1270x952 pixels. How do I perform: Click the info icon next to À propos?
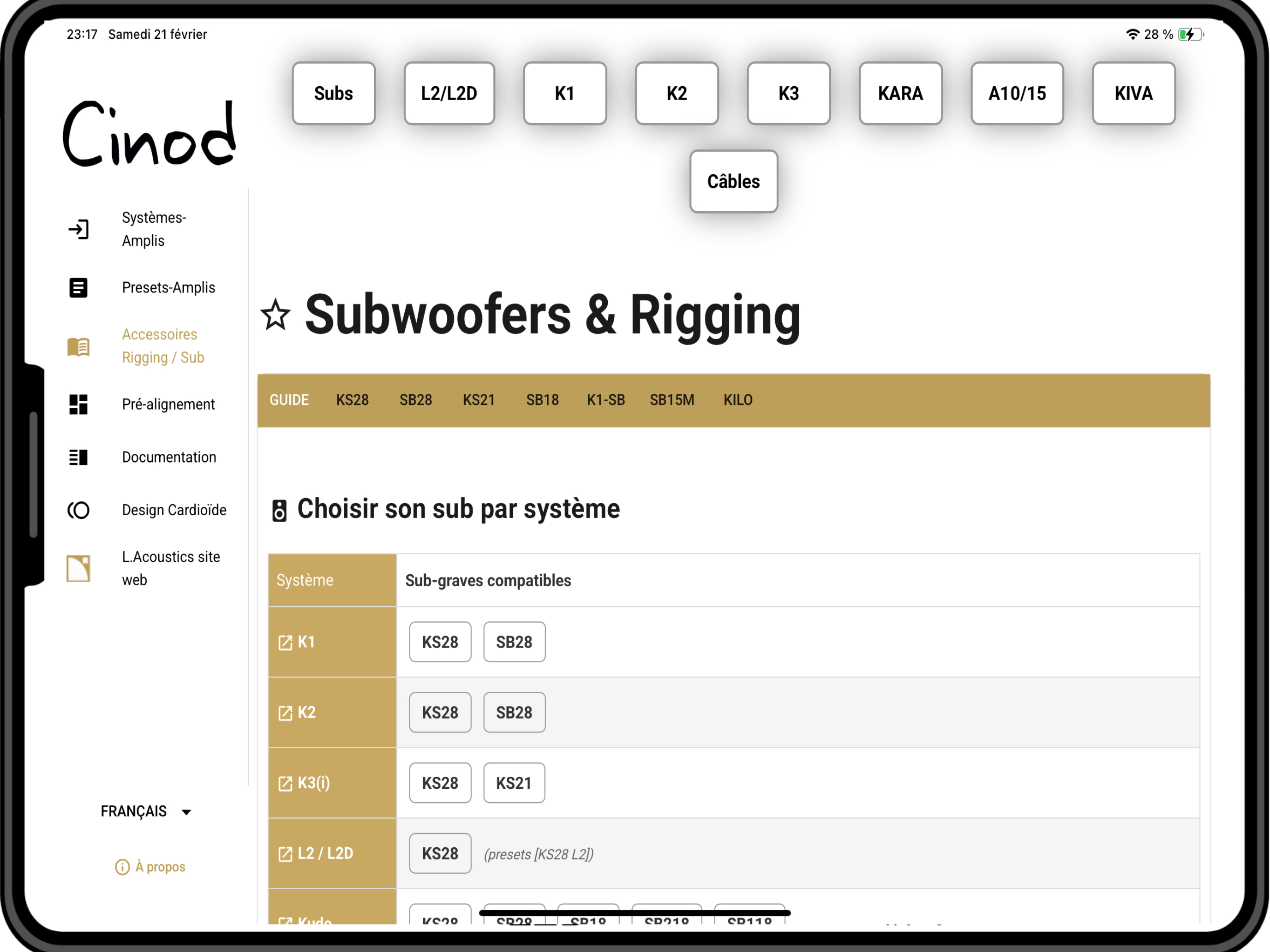tap(122, 867)
